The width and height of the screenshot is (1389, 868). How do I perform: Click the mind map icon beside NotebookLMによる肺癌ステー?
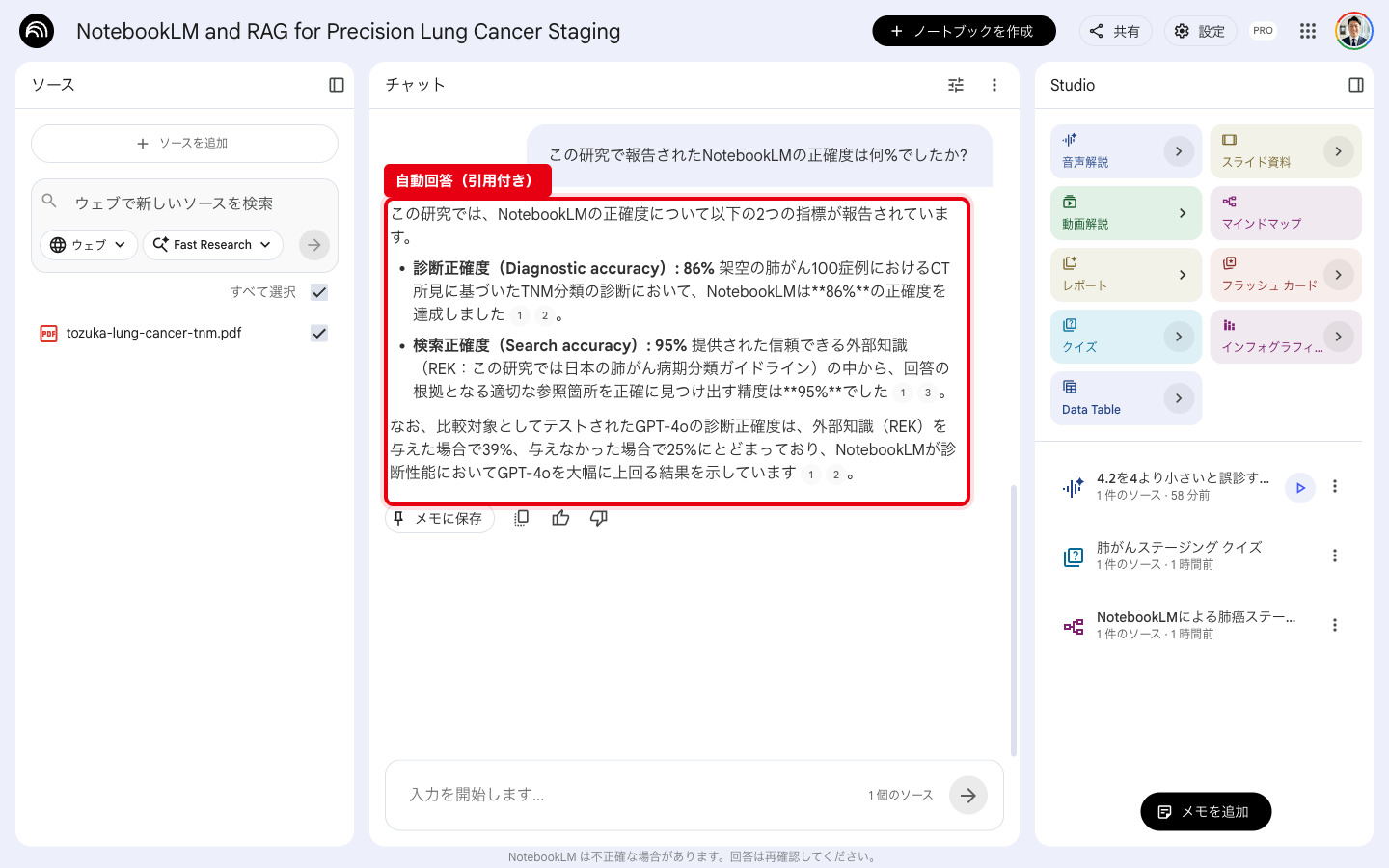(1074, 627)
